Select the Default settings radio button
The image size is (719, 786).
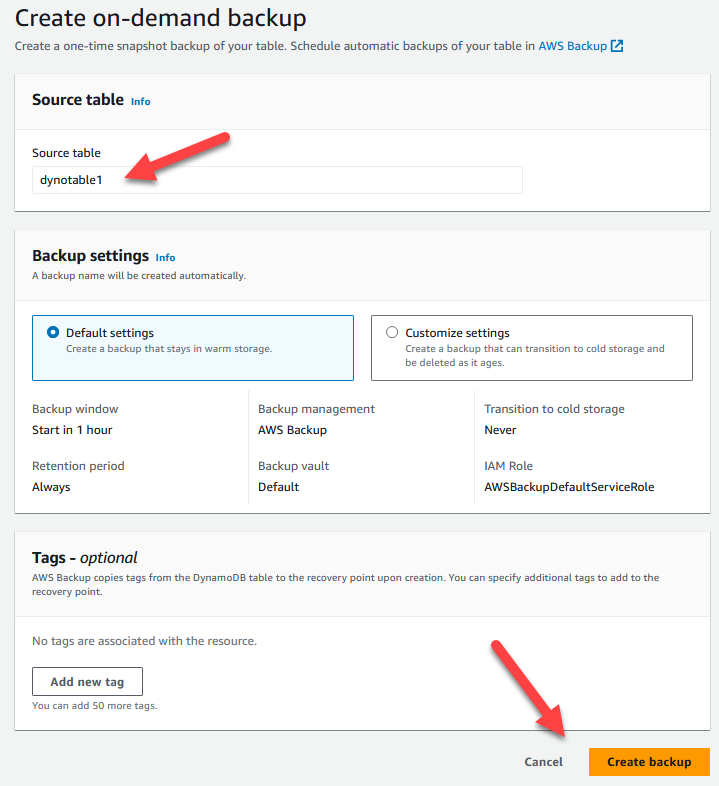pyautogui.click(x=53, y=332)
